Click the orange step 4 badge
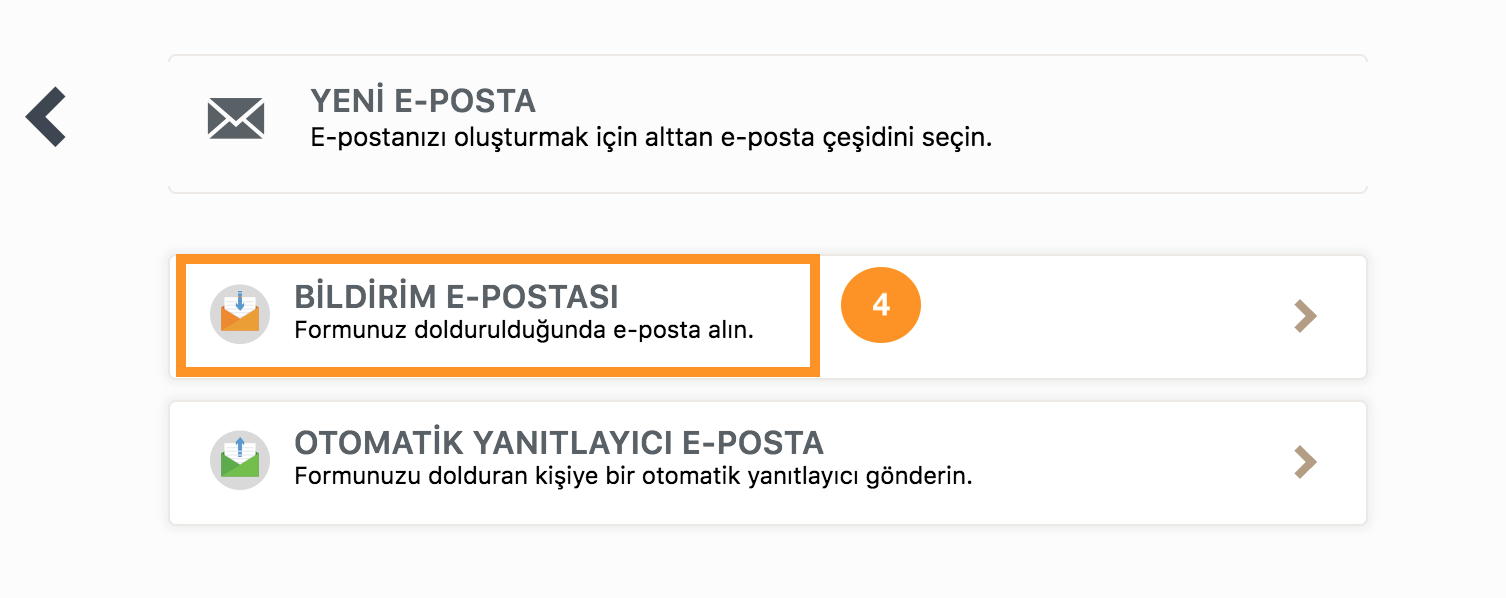This screenshot has height=598, width=1506. pos(881,305)
